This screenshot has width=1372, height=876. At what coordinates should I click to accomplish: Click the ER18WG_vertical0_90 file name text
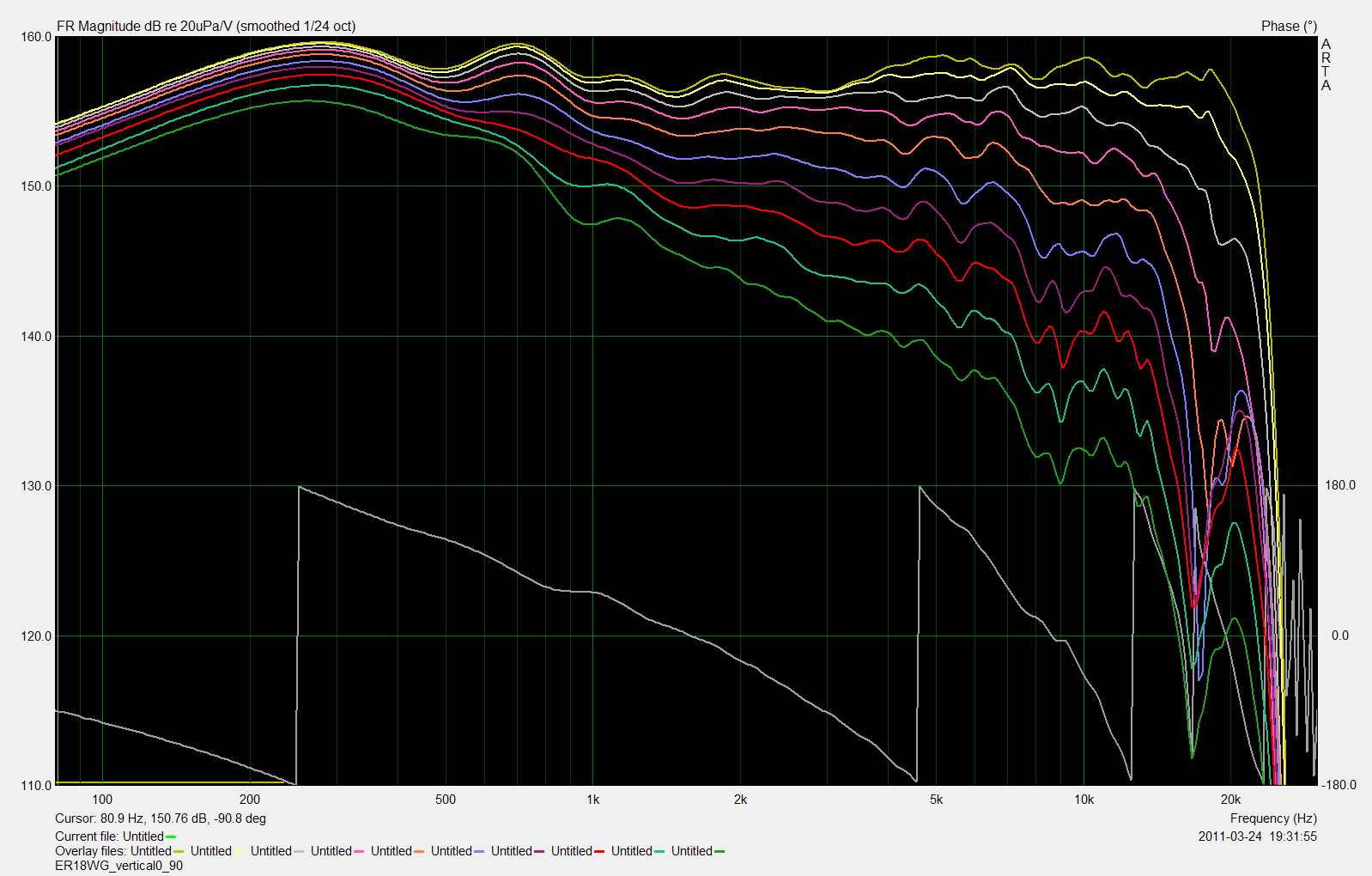(x=118, y=866)
